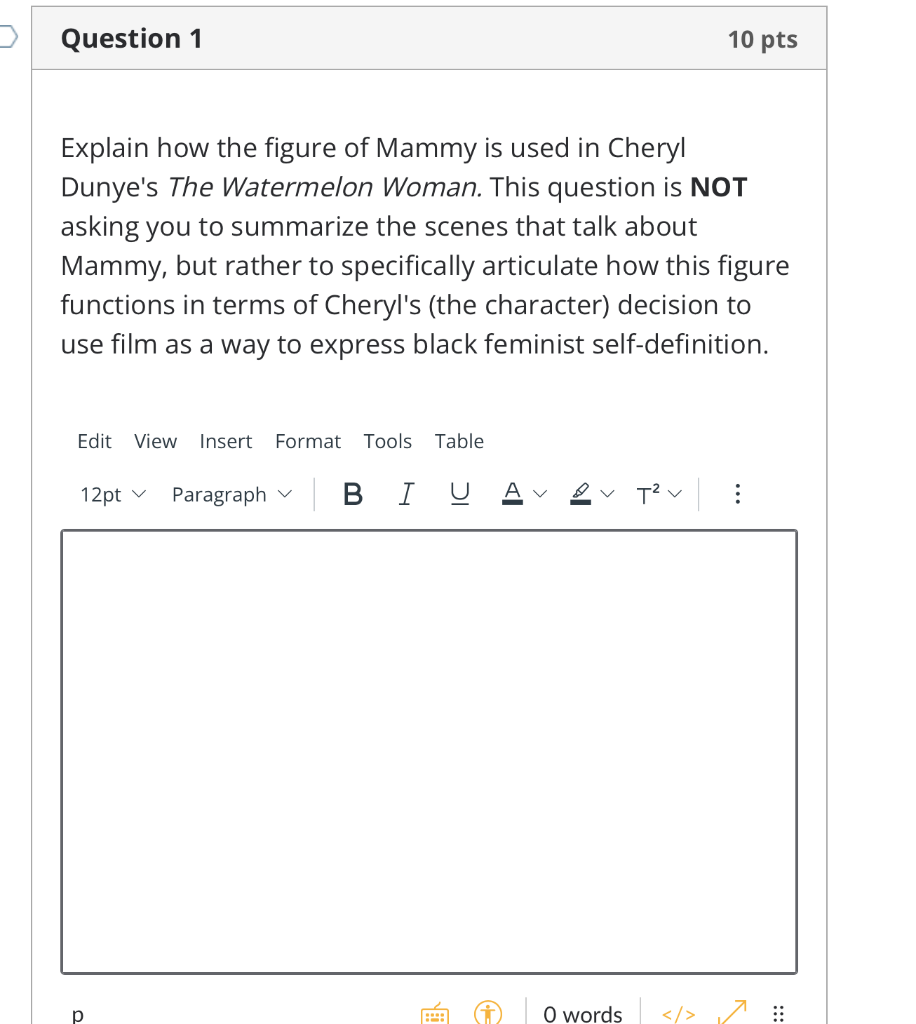Click inside the answer text box
Image resolution: width=916 pixels, height=1024 pixels.
tap(429, 750)
